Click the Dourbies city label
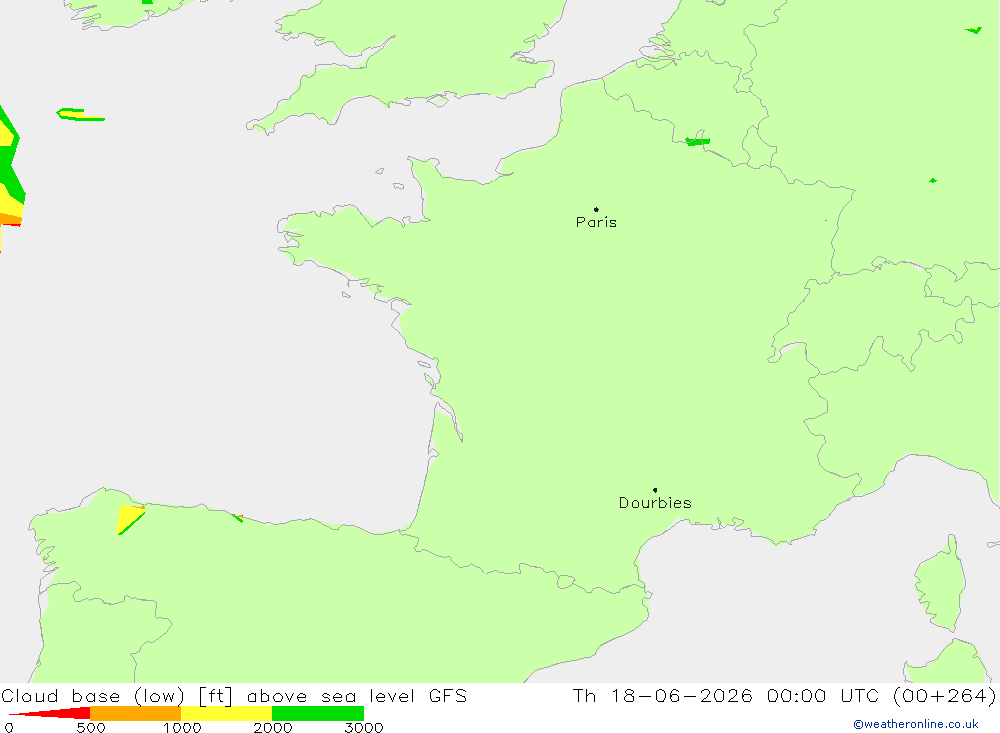The width and height of the screenshot is (1000, 733). pos(655,503)
